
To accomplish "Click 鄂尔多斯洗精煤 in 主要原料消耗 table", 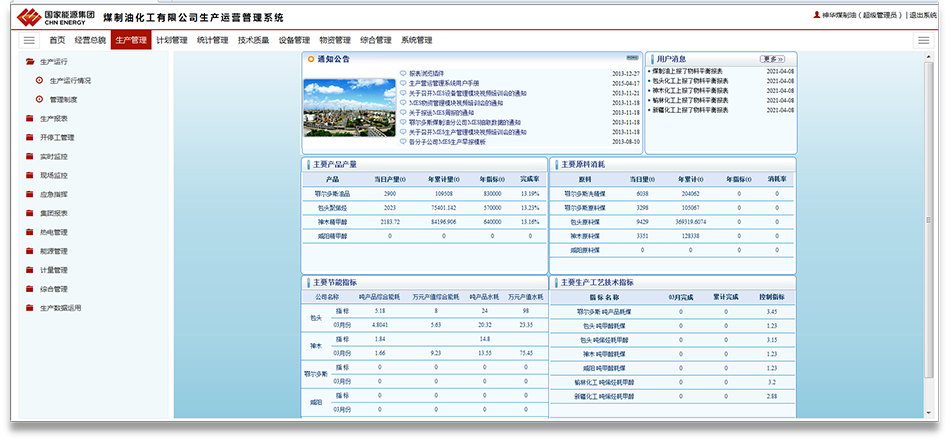I will 585,195.
